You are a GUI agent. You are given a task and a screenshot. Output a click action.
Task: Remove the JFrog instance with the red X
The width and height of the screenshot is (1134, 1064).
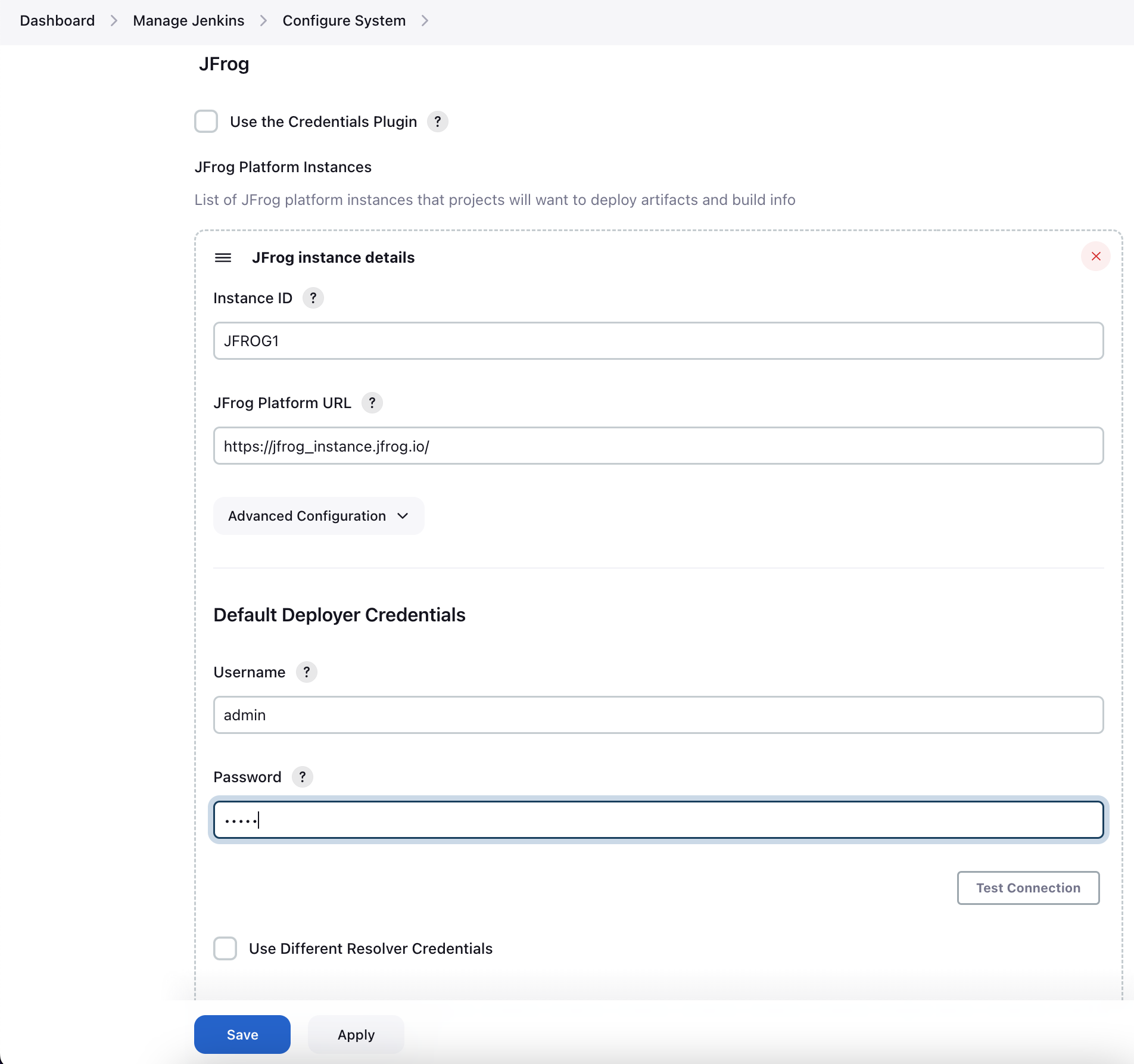coord(1096,256)
